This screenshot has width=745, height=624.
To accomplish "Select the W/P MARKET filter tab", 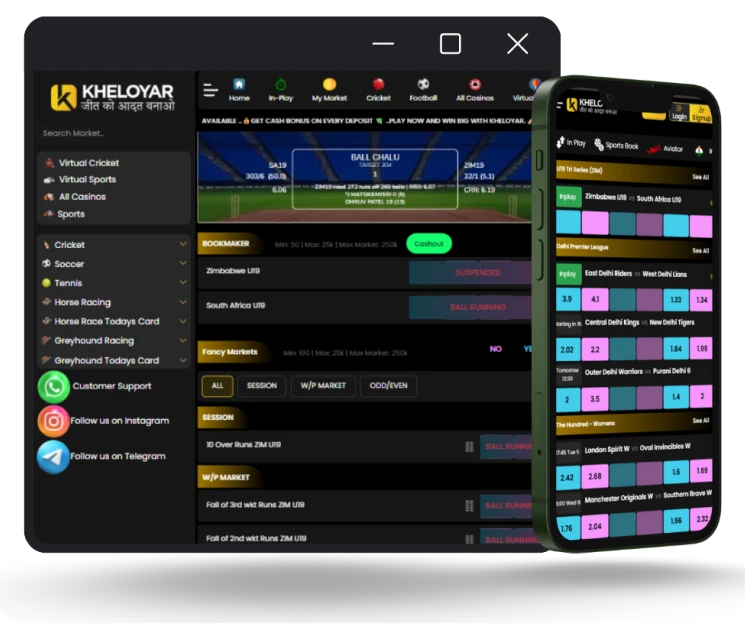I will pyautogui.click(x=322, y=386).
